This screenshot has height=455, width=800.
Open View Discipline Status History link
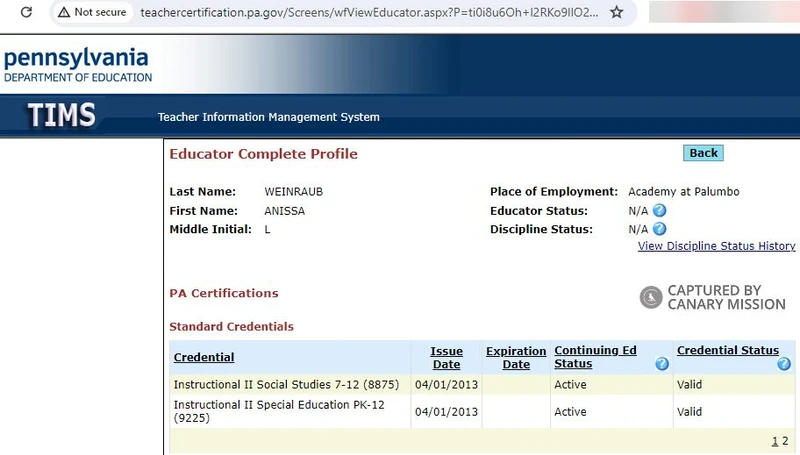pyautogui.click(x=716, y=246)
